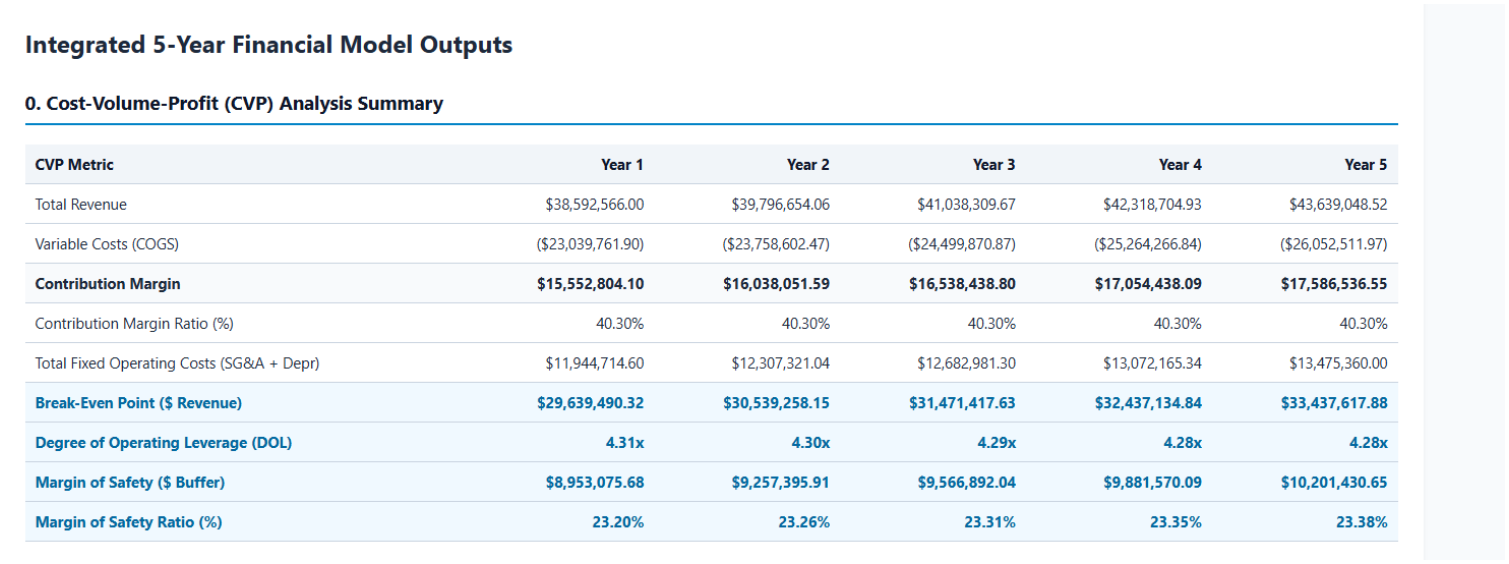Click break-even value $31,471,417.63
Screen dimensions: 1509x564
(x=963, y=403)
